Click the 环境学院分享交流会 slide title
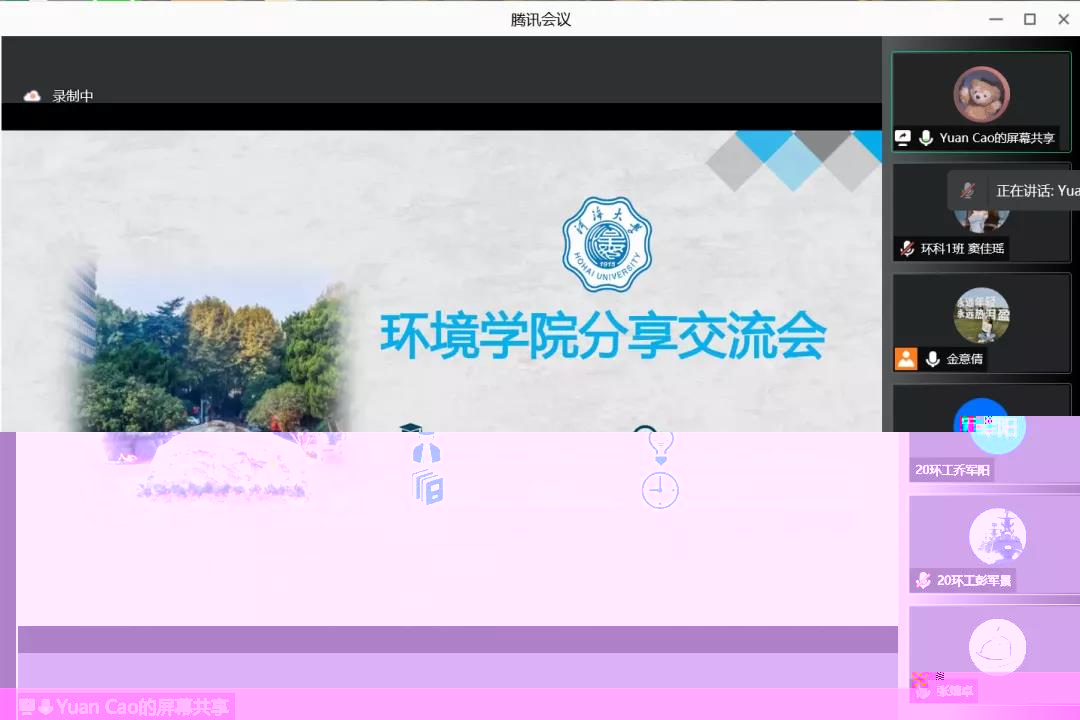 (603, 337)
